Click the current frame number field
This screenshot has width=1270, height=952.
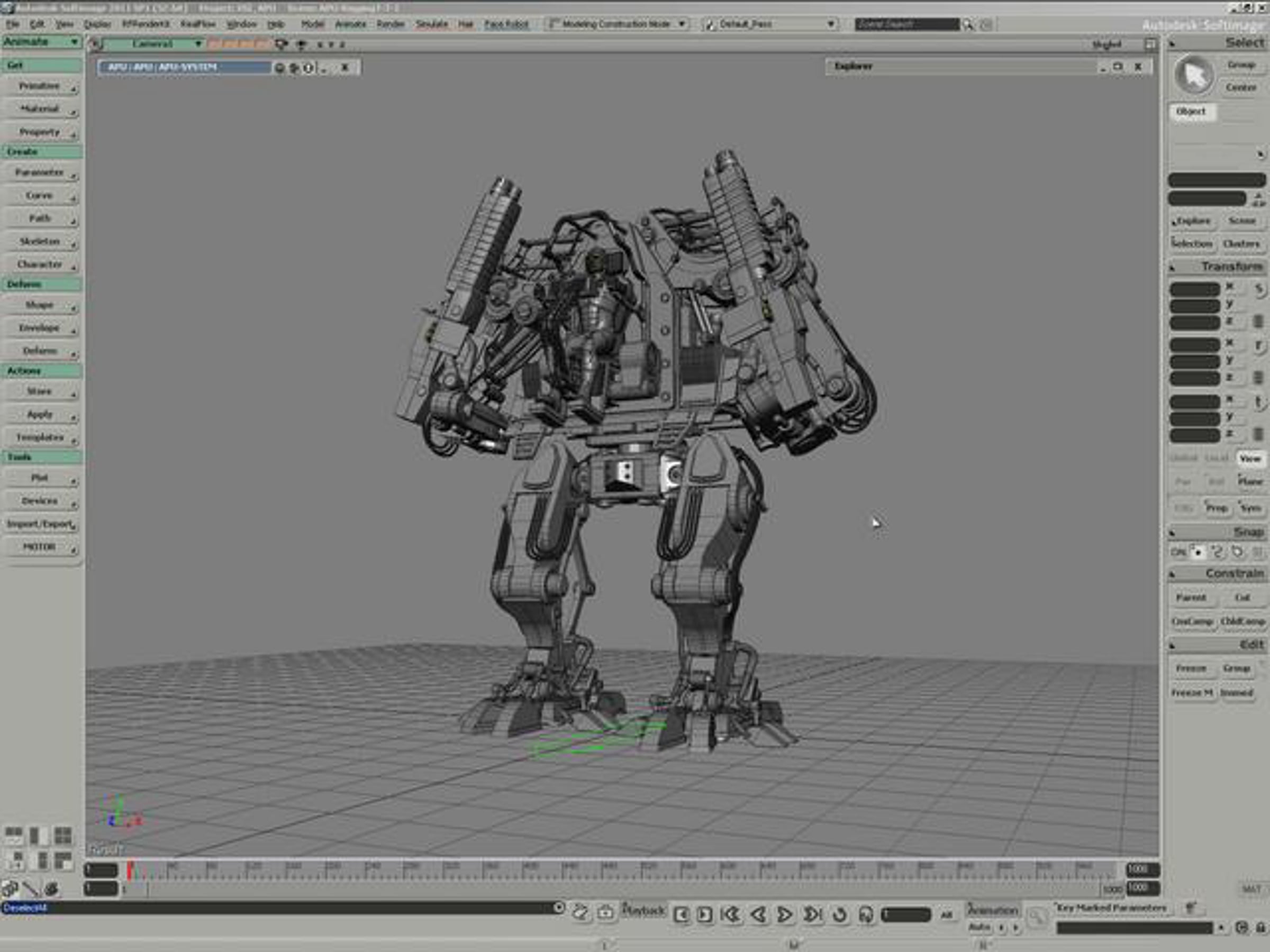pyautogui.click(x=905, y=914)
